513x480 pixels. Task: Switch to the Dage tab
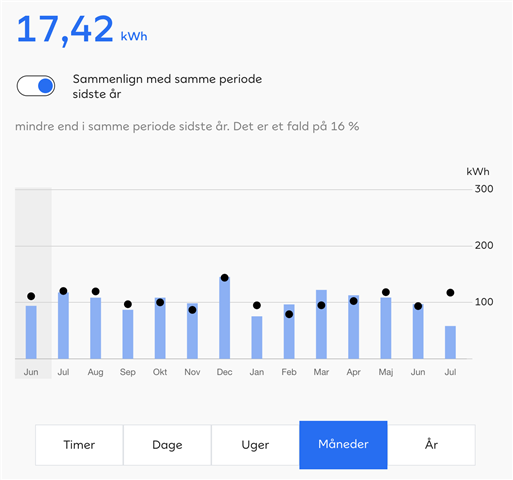pos(167,445)
